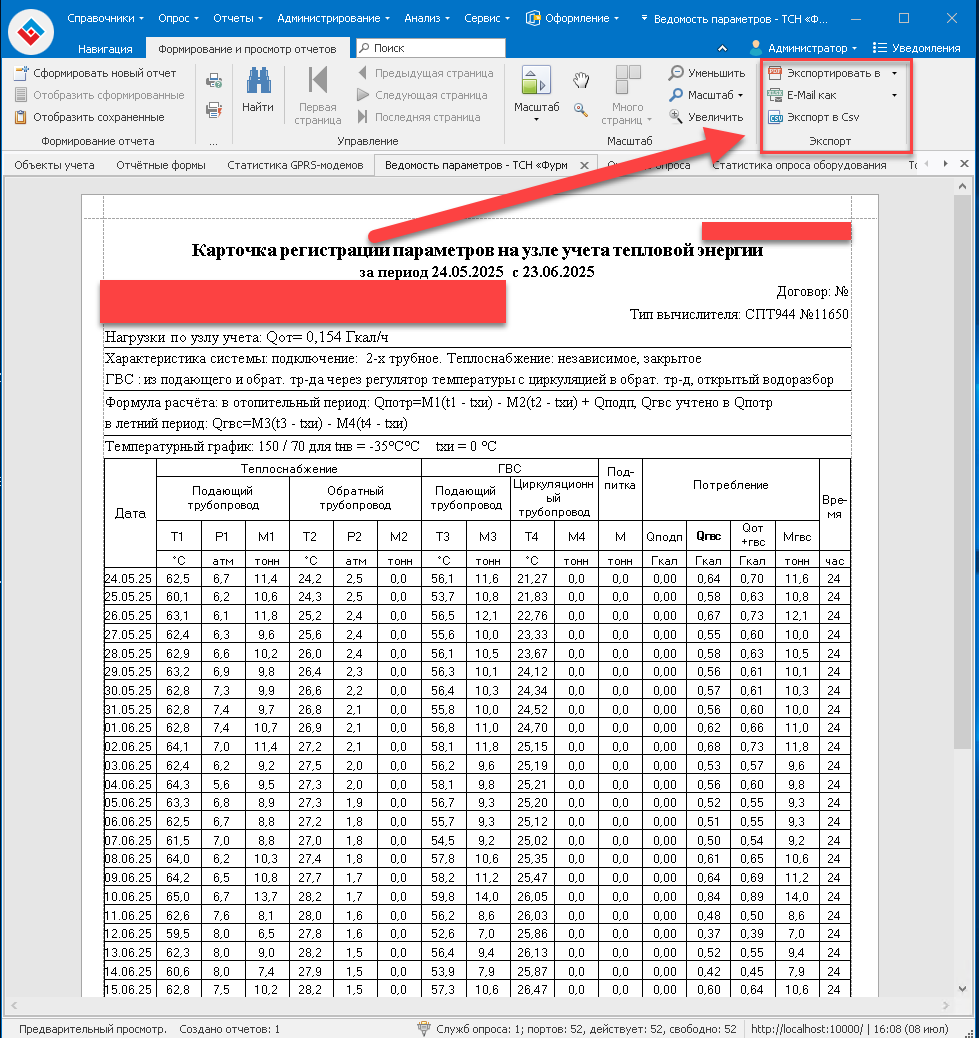The width and height of the screenshot is (979, 1038).
Task: Switch to the Навигация ribbon tab
Action: pyautogui.click(x=105, y=48)
